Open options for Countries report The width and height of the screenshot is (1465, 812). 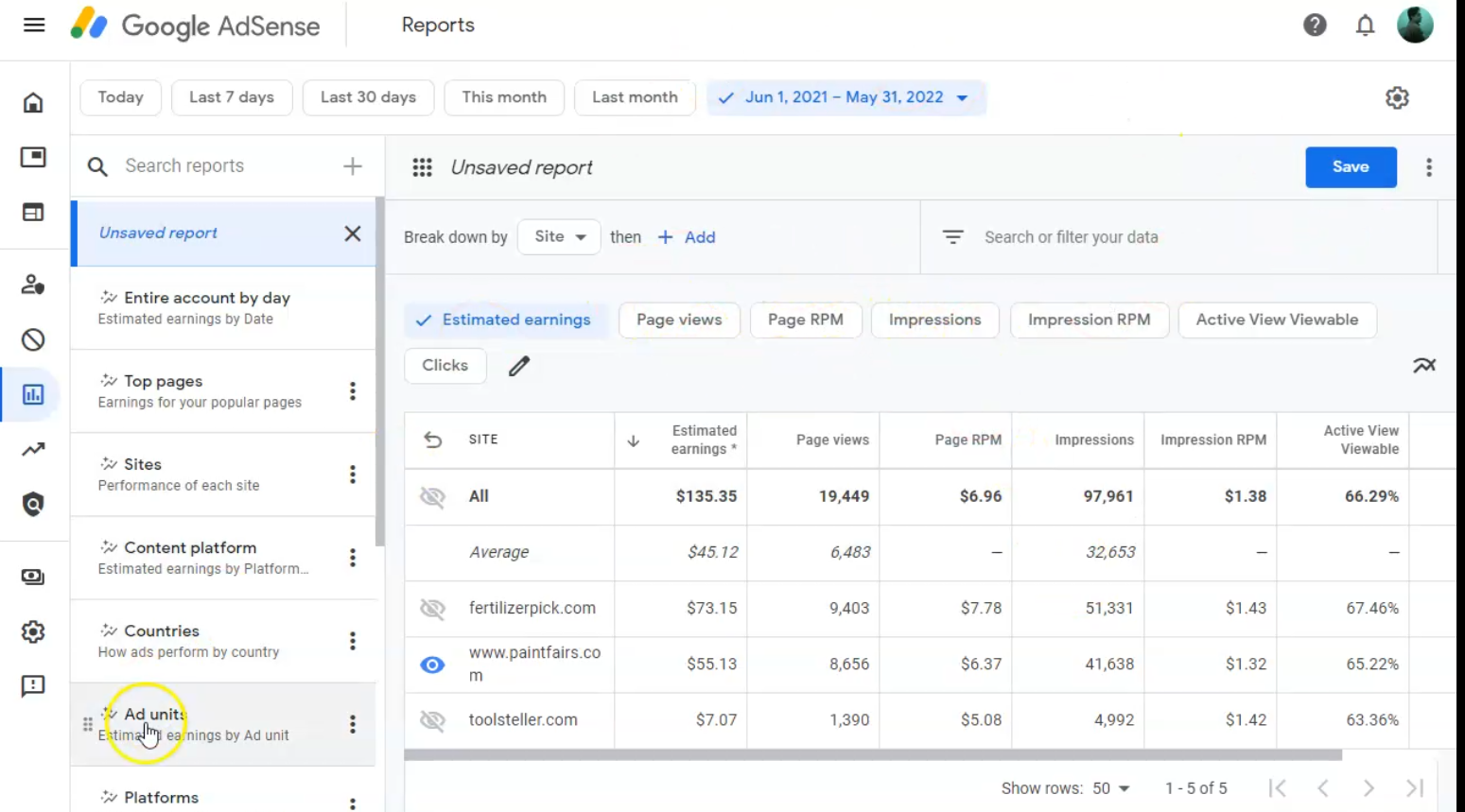[x=353, y=641]
